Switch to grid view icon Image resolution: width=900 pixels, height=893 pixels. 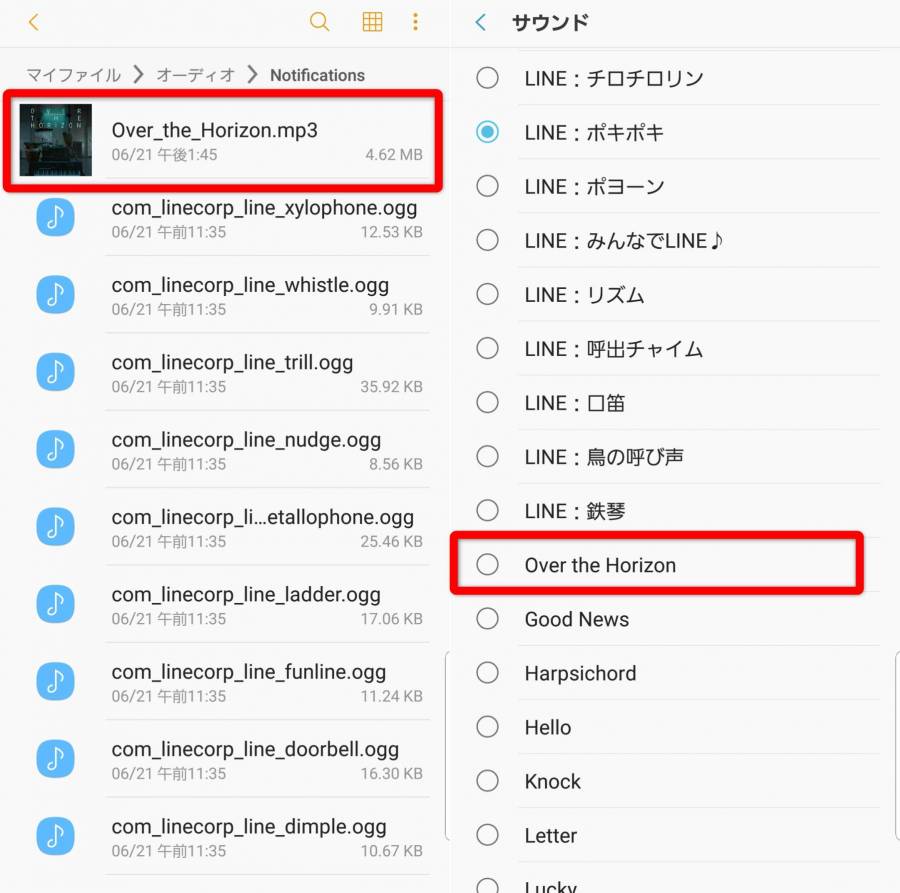372,22
